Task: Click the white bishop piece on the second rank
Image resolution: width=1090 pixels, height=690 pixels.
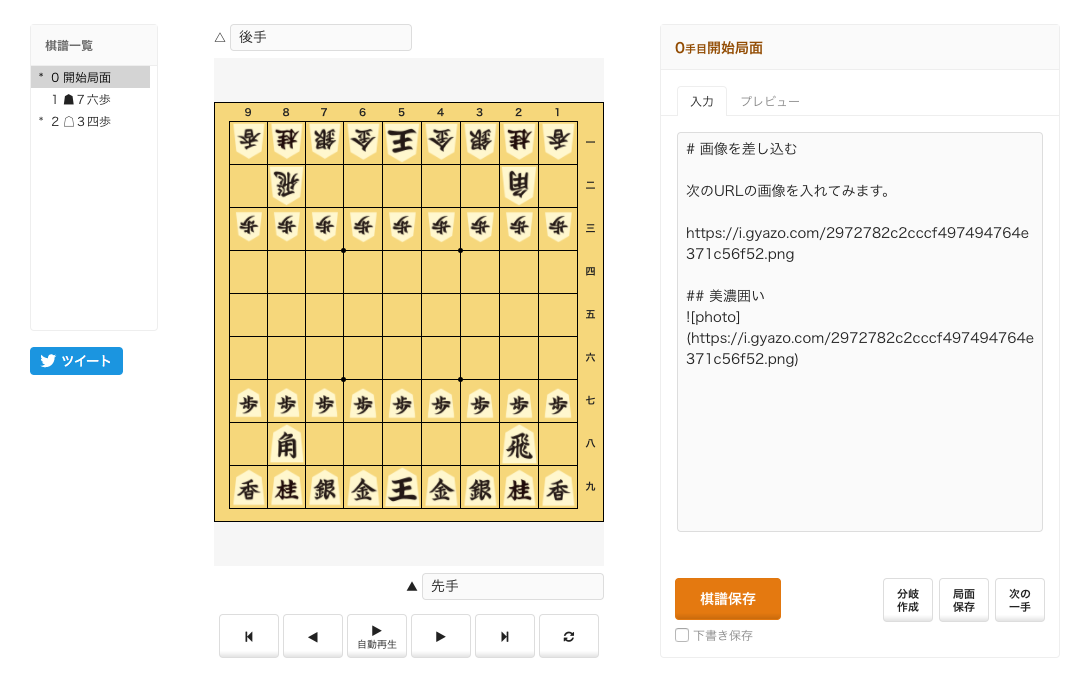Action: (x=519, y=185)
